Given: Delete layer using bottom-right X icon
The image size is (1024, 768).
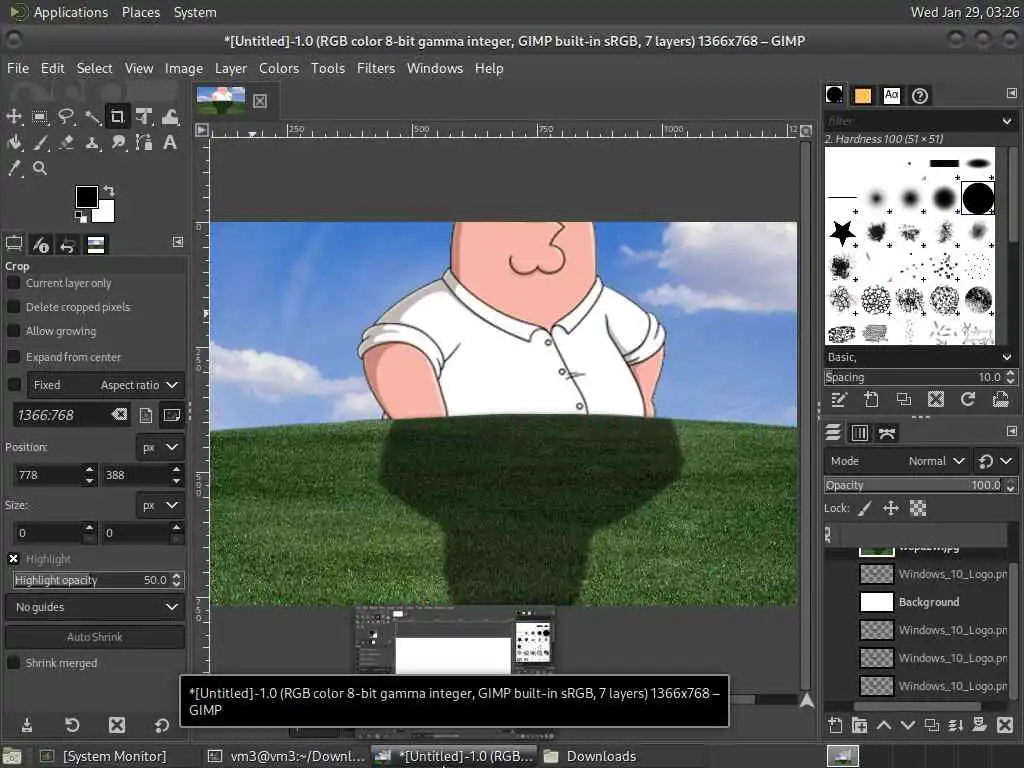Looking at the screenshot, I should pos(1005,725).
